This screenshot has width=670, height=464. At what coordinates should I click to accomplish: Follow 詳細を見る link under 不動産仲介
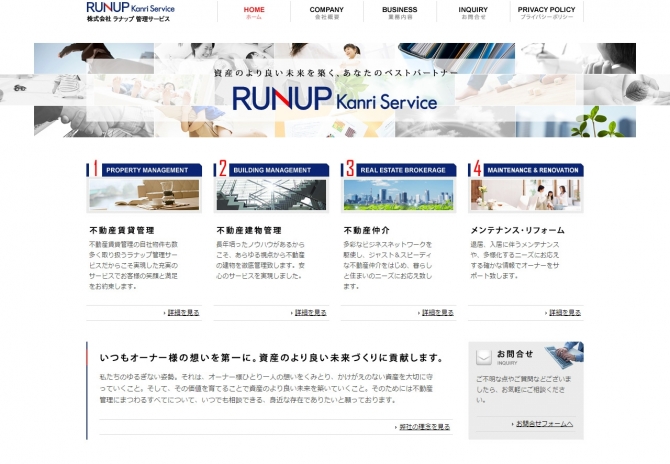coord(438,313)
